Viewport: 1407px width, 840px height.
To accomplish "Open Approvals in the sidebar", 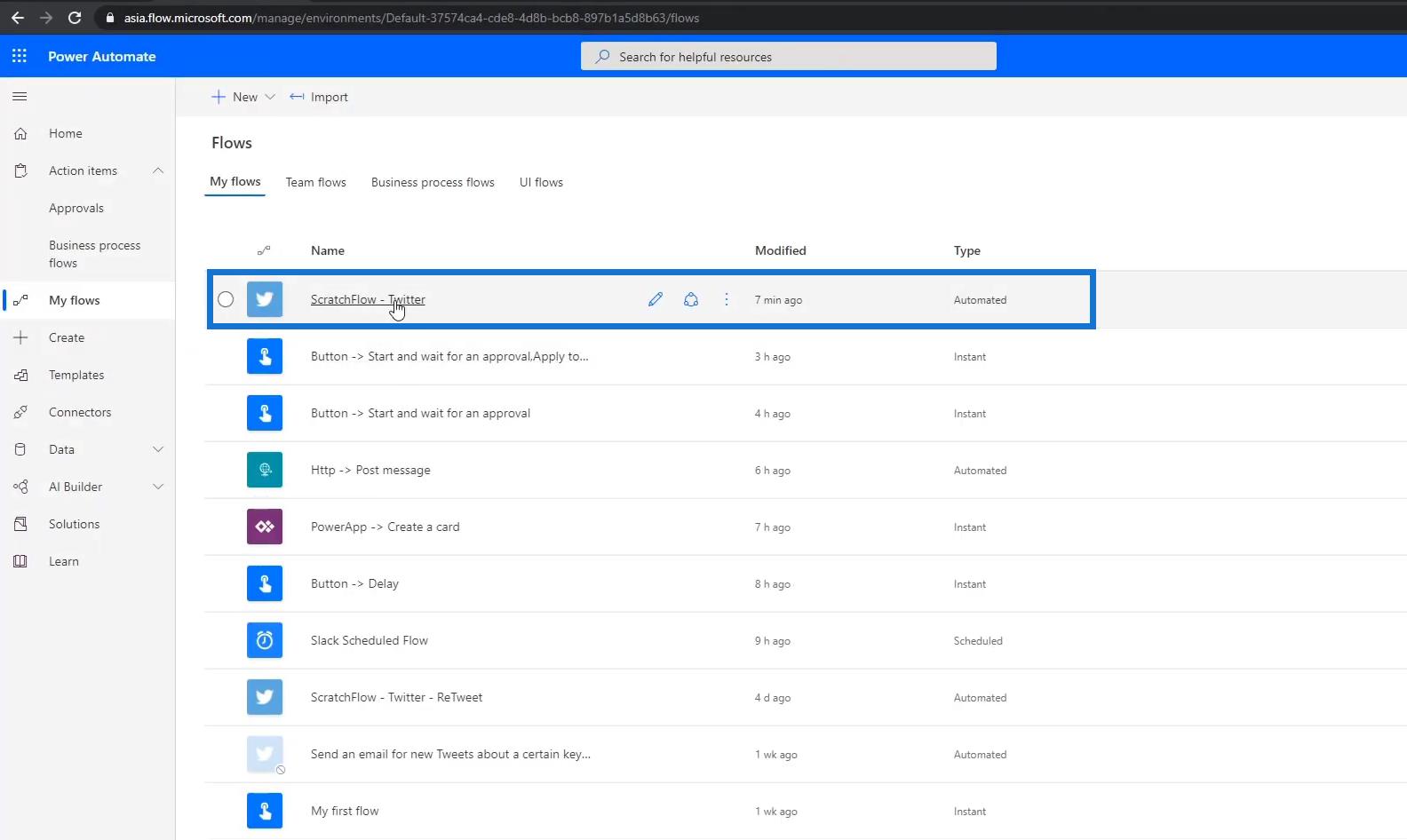I will tap(76, 208).
